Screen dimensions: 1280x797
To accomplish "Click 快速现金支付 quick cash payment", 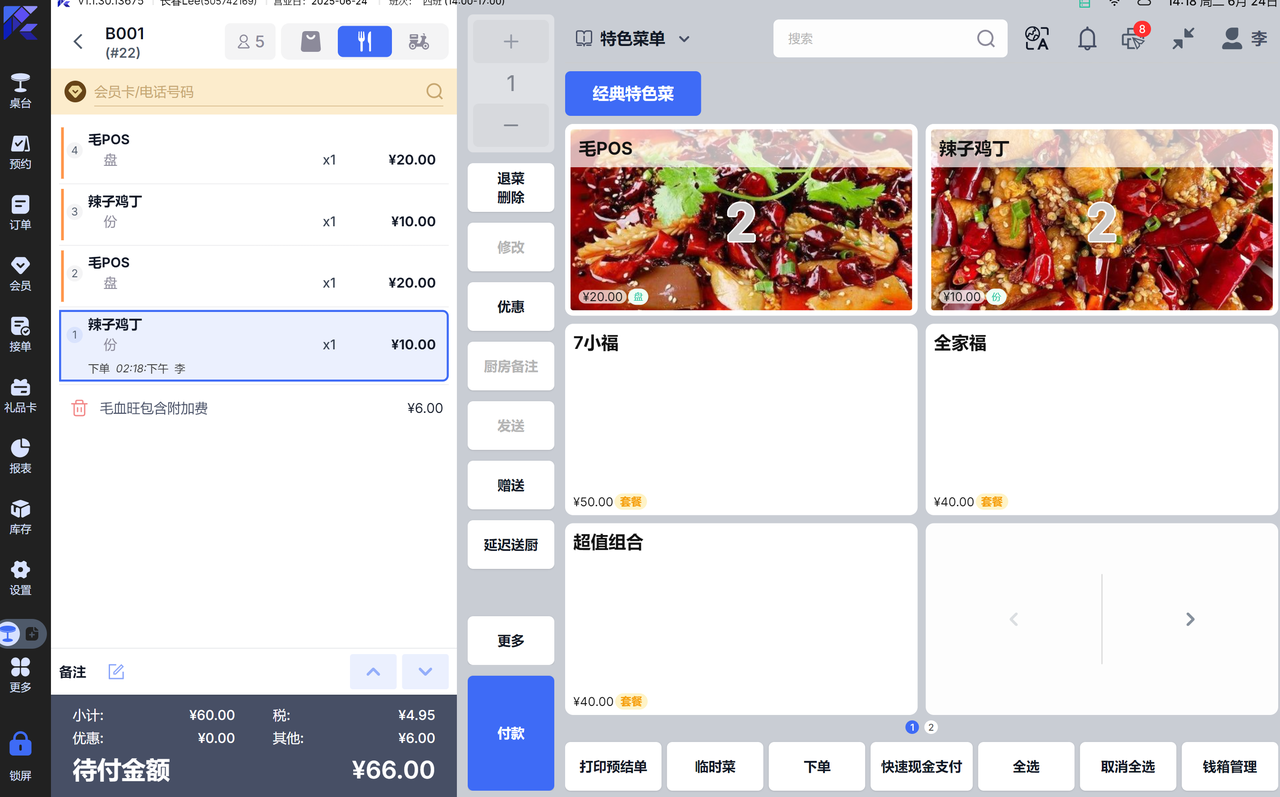I will coord(922,767).
